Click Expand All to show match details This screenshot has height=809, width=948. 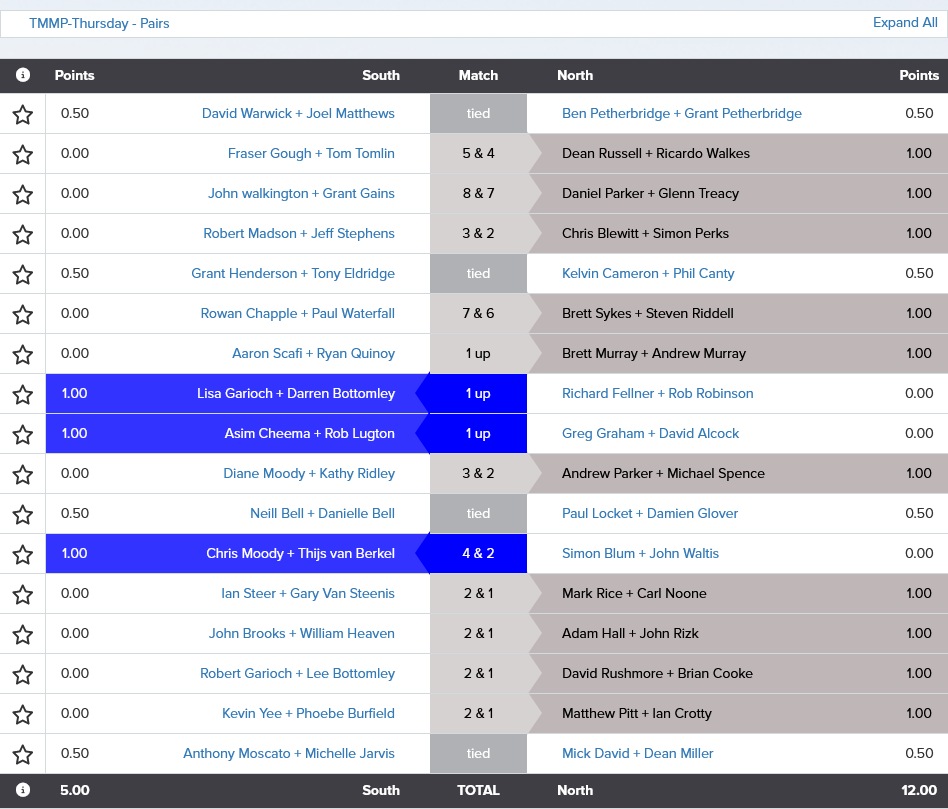click(x=905, y=22)
